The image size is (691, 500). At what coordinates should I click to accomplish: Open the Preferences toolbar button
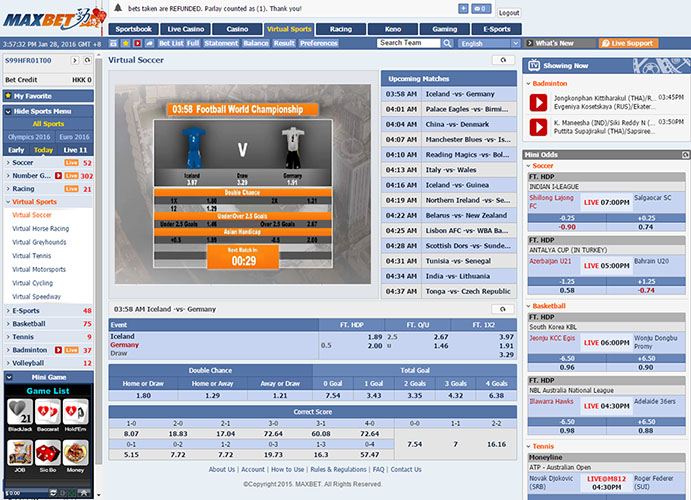click(x=319, y=43)
